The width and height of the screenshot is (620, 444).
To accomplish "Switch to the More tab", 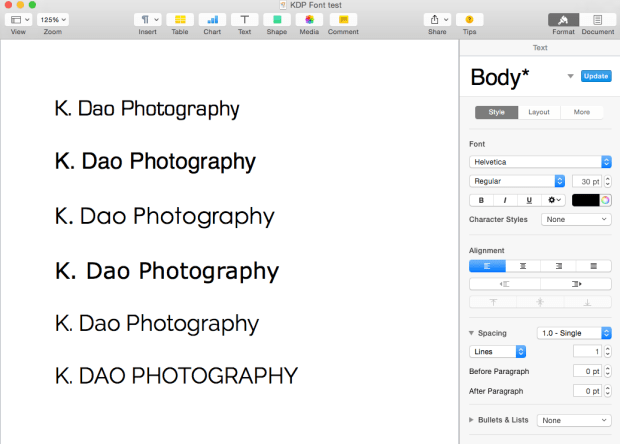I will point(581,112).
